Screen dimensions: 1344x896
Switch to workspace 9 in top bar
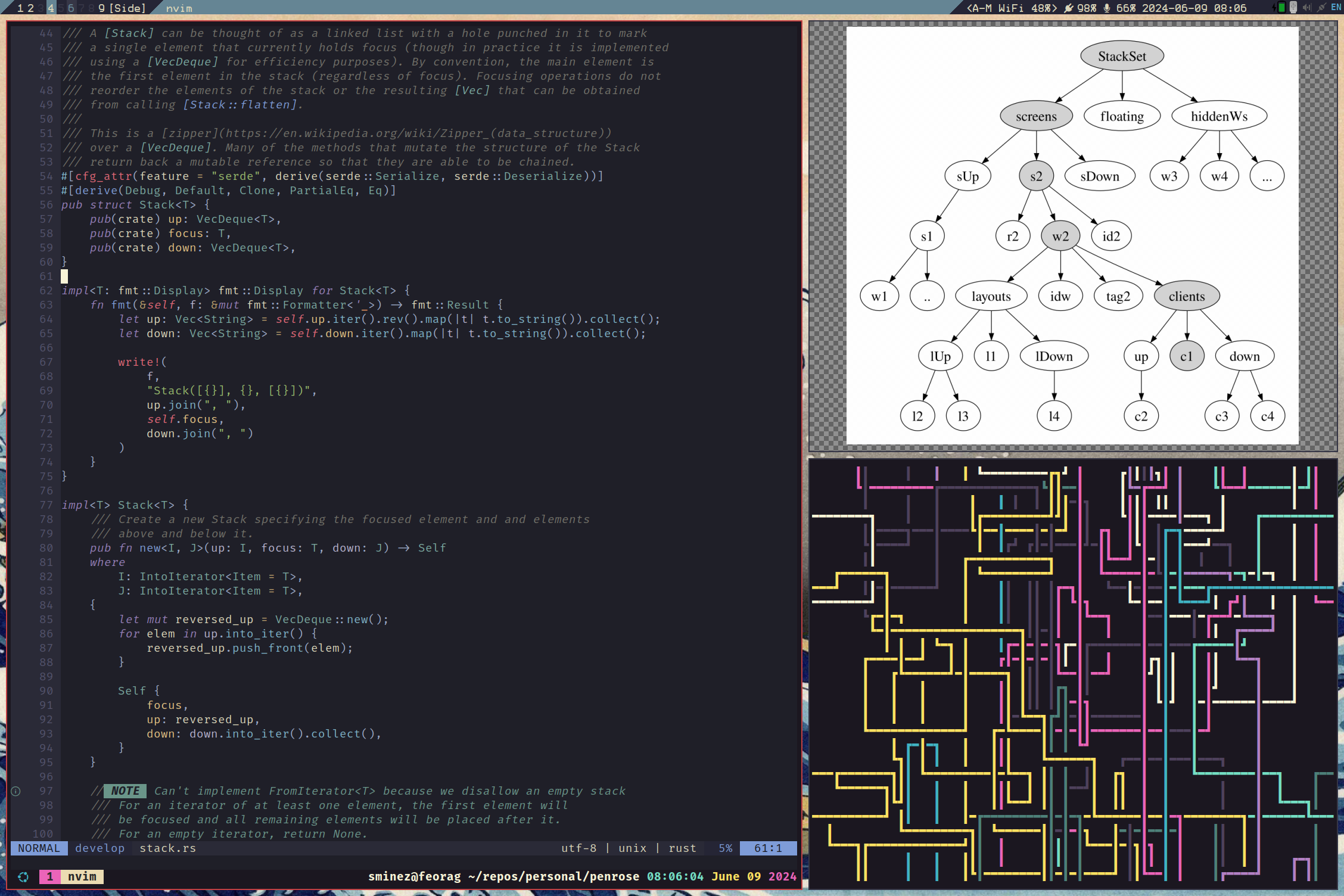pyautogui.click(x=101, y=8)
